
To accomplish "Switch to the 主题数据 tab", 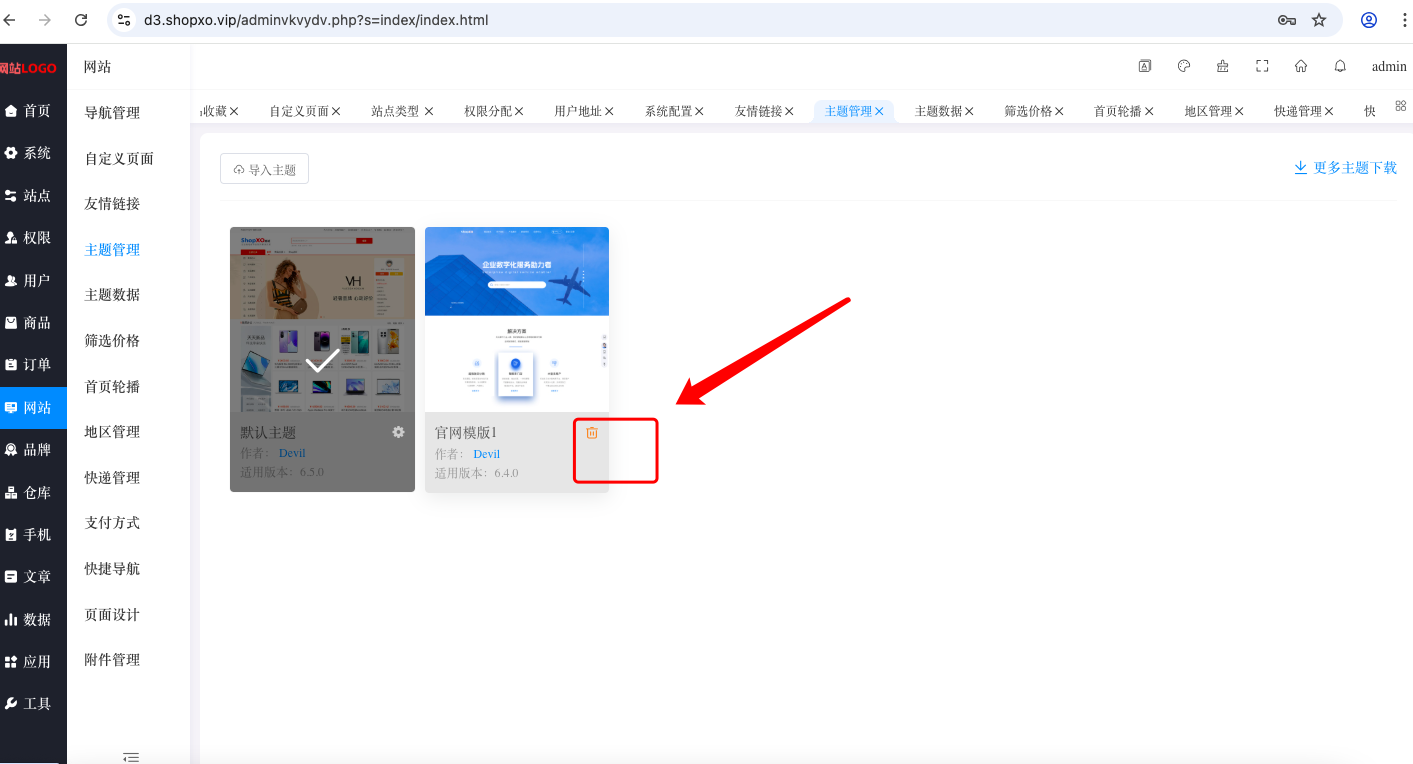I will click(938, 111).
